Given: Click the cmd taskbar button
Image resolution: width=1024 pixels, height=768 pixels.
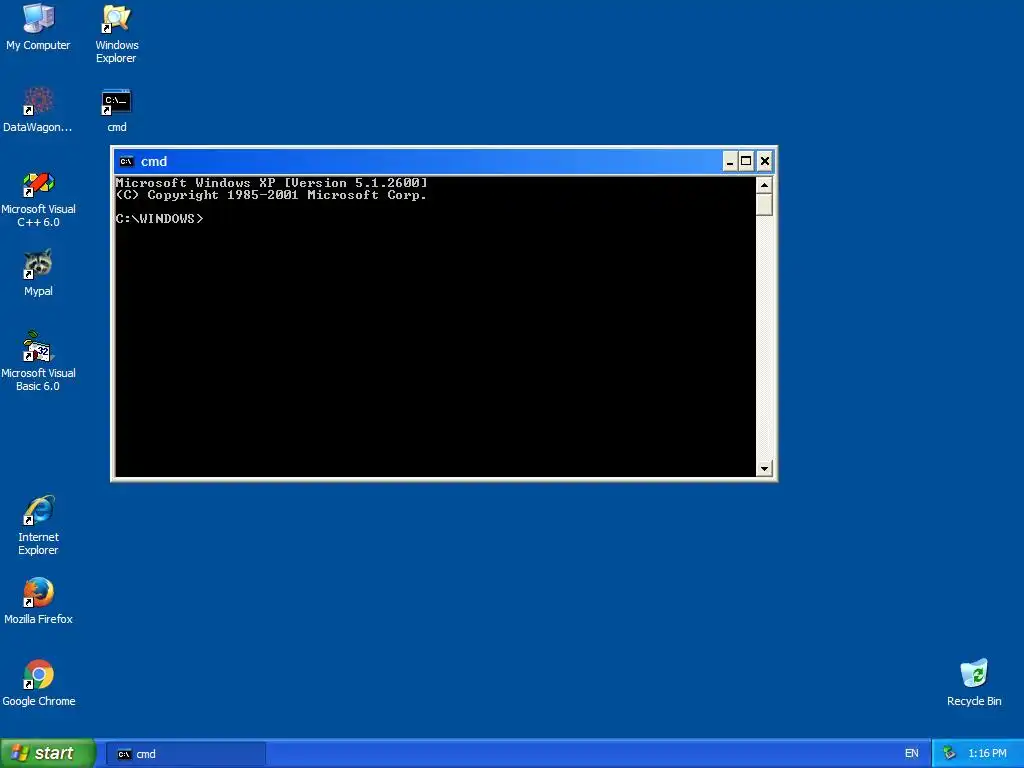Looking at the screenshot, I should point(185,754).
